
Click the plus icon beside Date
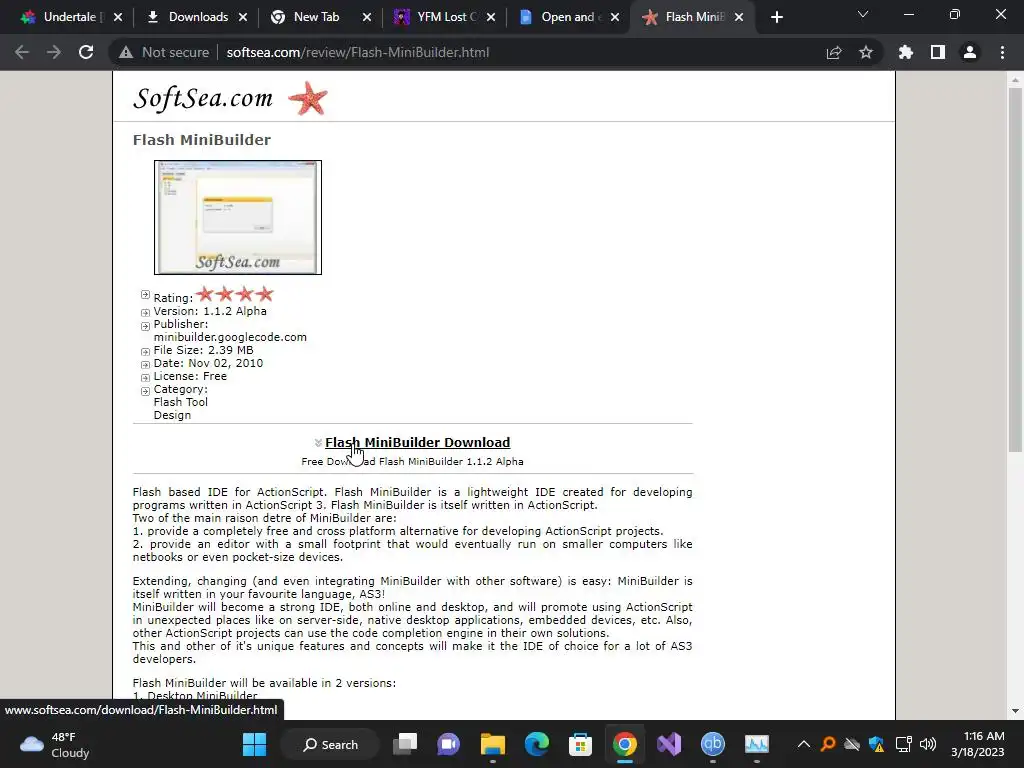146,365
